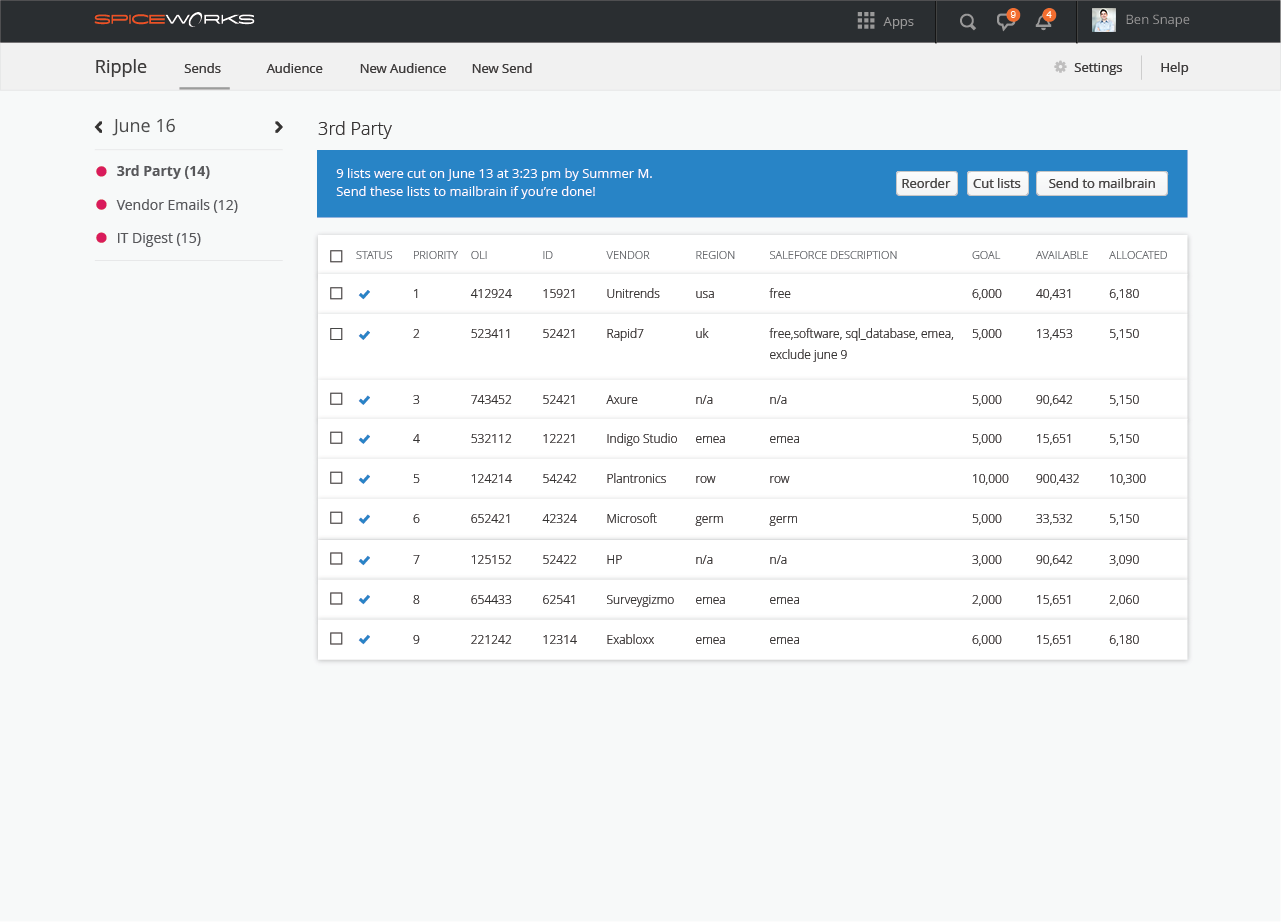
Task: Open the New Audience tab
Action: (403, 68)
